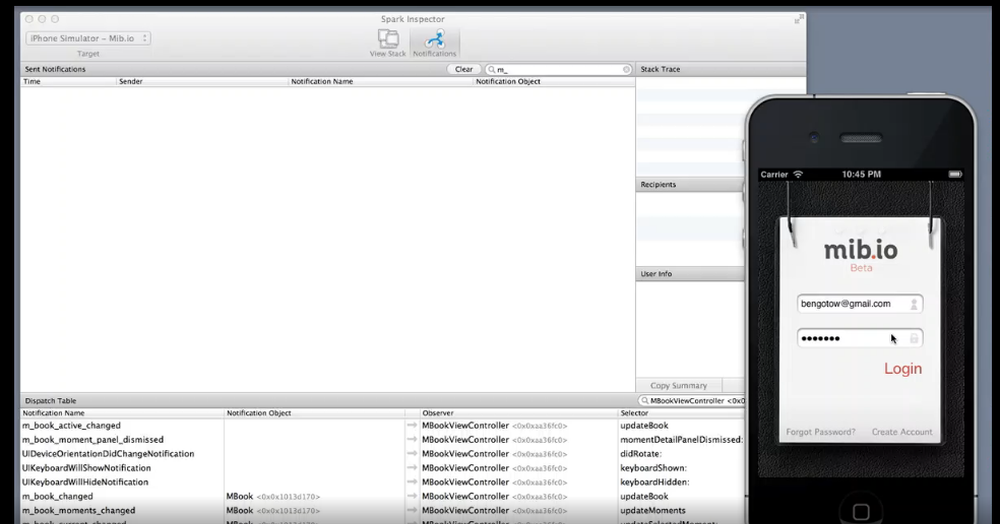Open the View Stack toolbar icon
The height and width of the screenshot is (524, 1000).
tap(388, 43)
